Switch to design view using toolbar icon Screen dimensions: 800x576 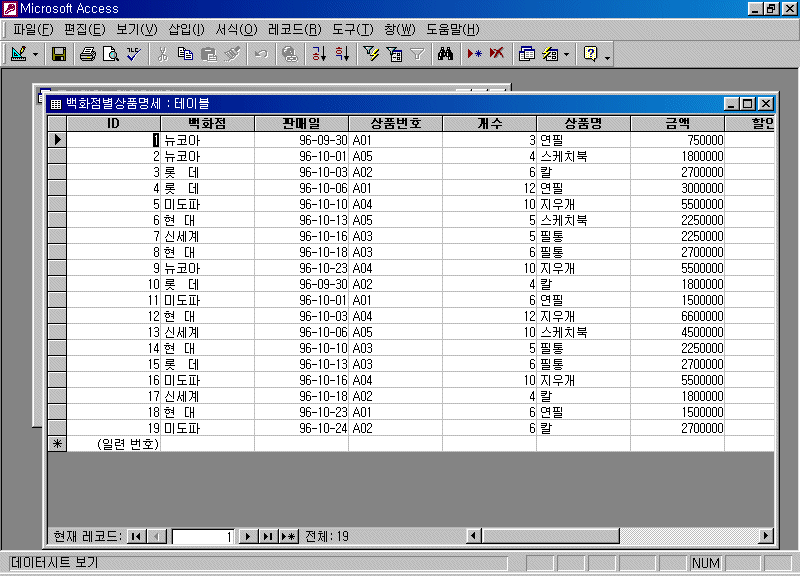[x=18, y=54]
